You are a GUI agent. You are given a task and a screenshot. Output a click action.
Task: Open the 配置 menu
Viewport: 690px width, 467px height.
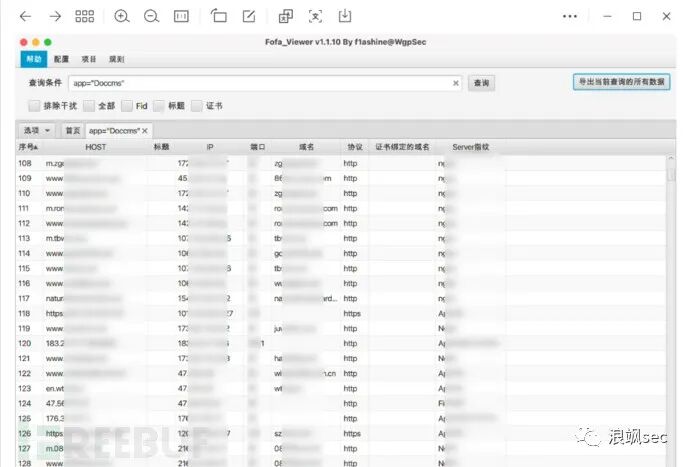pos(62,59)
